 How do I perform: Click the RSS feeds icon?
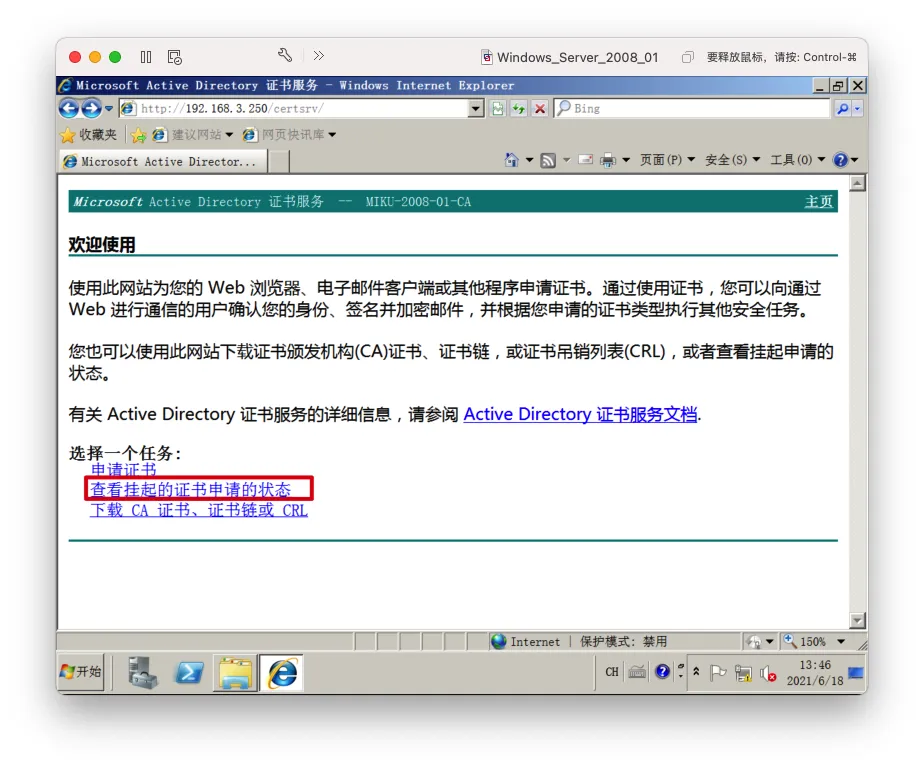tap(548, 160)
